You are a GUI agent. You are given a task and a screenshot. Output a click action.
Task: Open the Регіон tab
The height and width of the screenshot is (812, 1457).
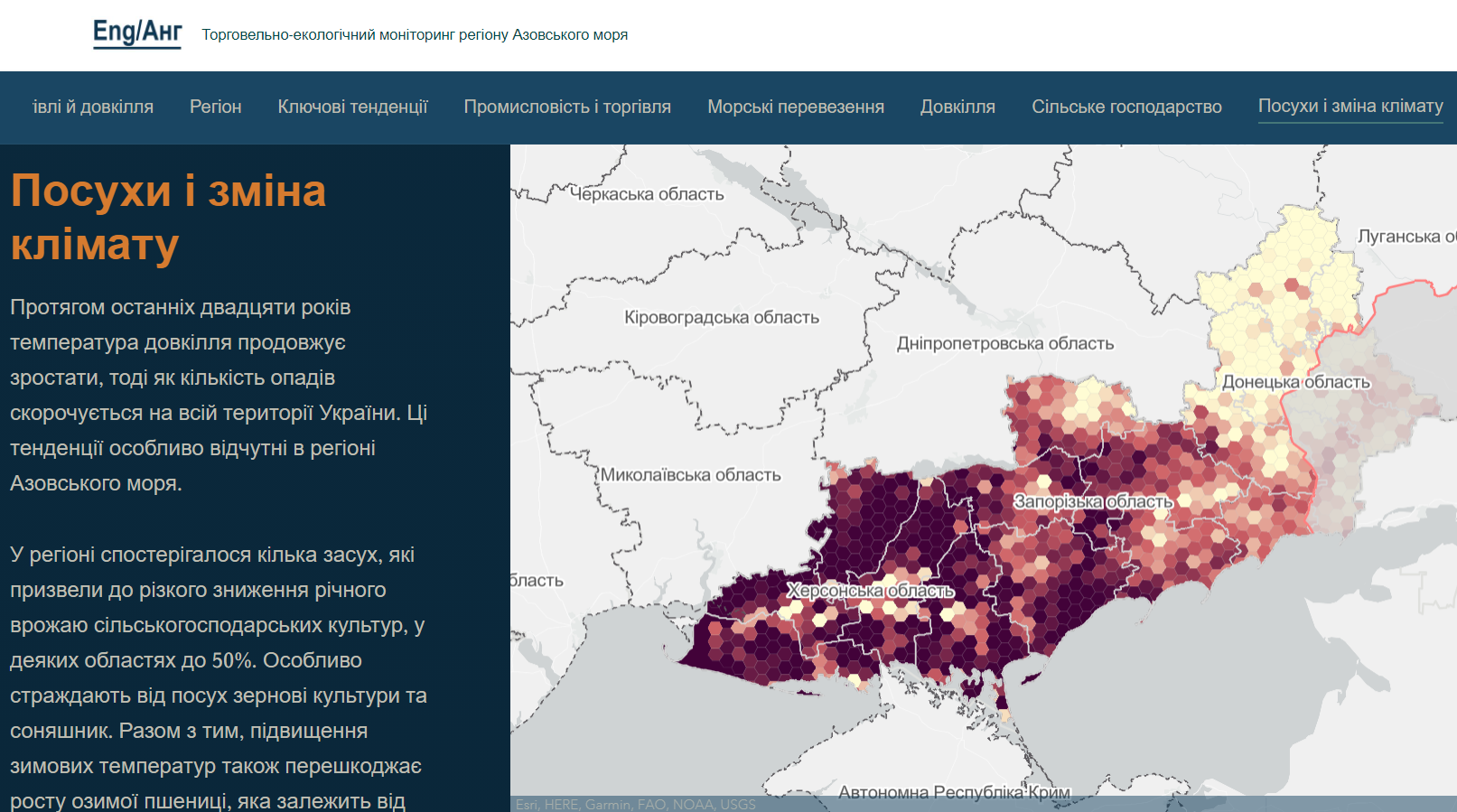click(215, 107)
